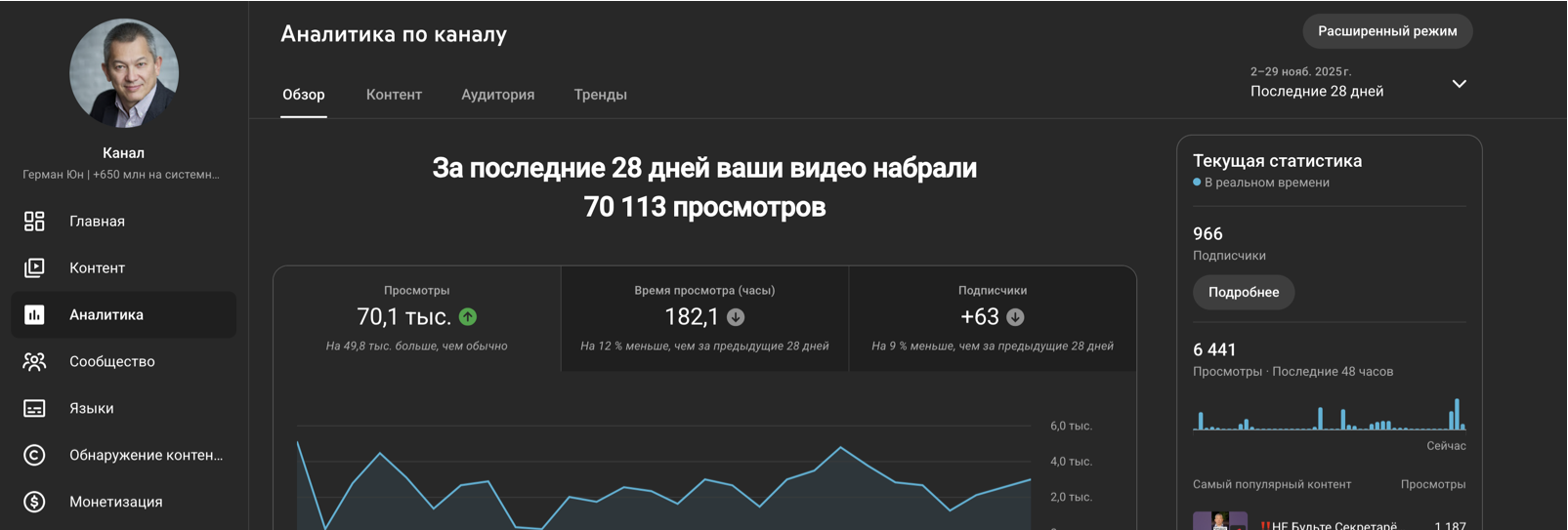Click the 48-hour views bar chart
Screen dimensions: 1568x530
pos(1329,415)
